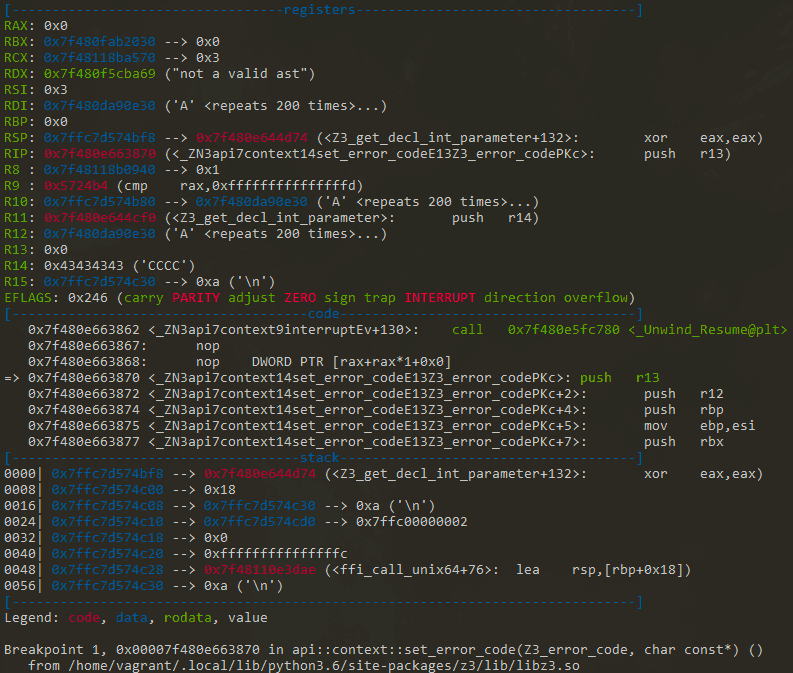
Task: Click the _Unwind_Resume@plt call target
Action: click(708, 330)
